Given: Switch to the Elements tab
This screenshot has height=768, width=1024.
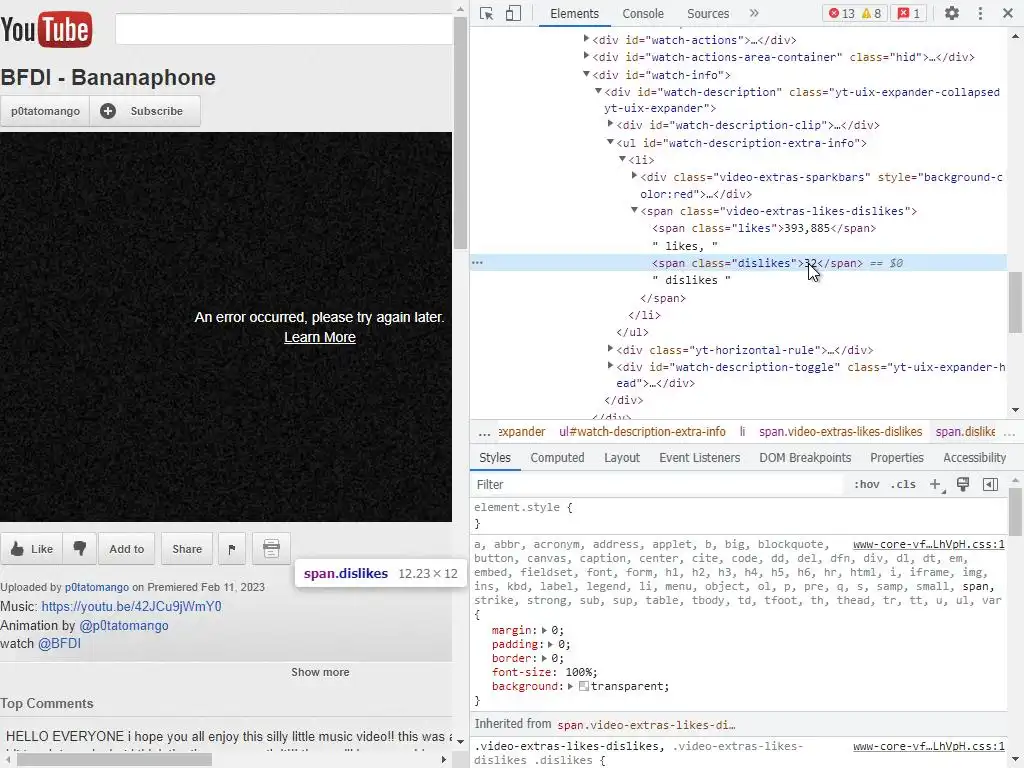Looking at the screenshot, I should (x=574, y=14).
